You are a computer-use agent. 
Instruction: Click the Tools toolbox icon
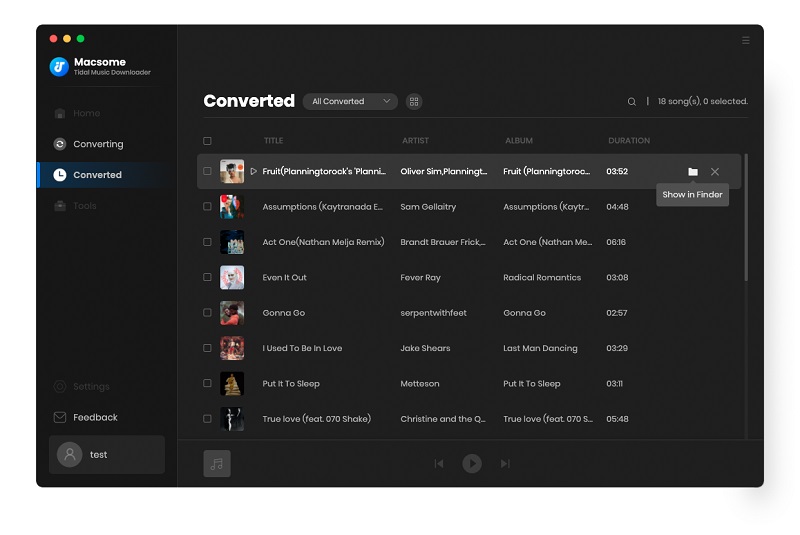60,206
